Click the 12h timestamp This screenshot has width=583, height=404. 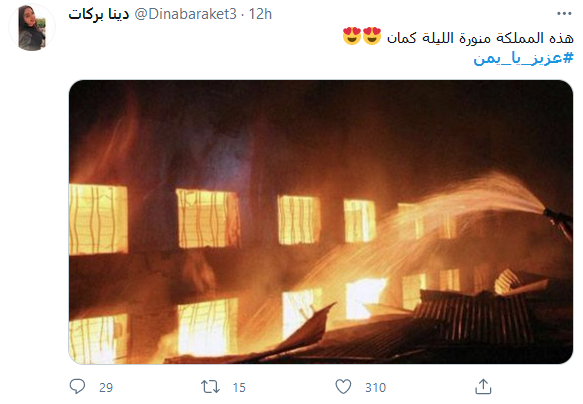[260, 14]
